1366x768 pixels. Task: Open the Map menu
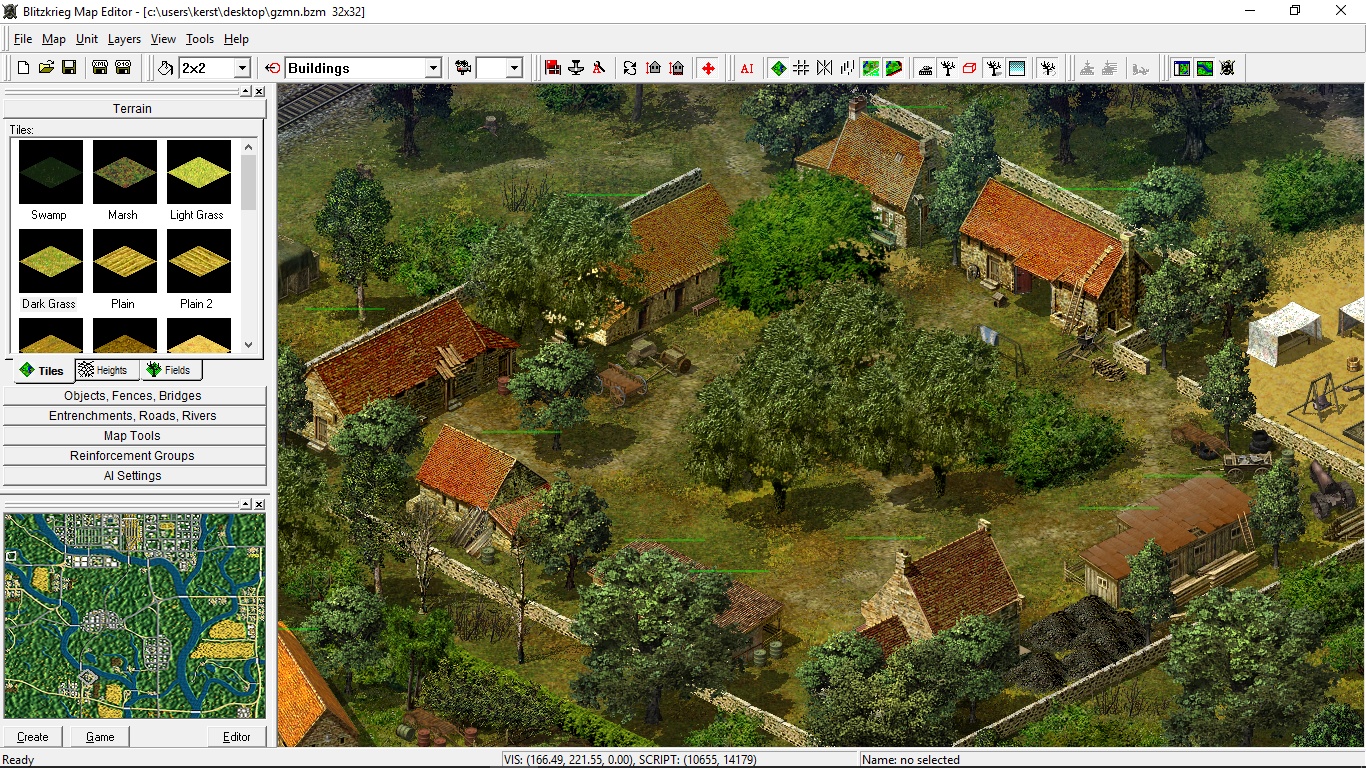54,39
